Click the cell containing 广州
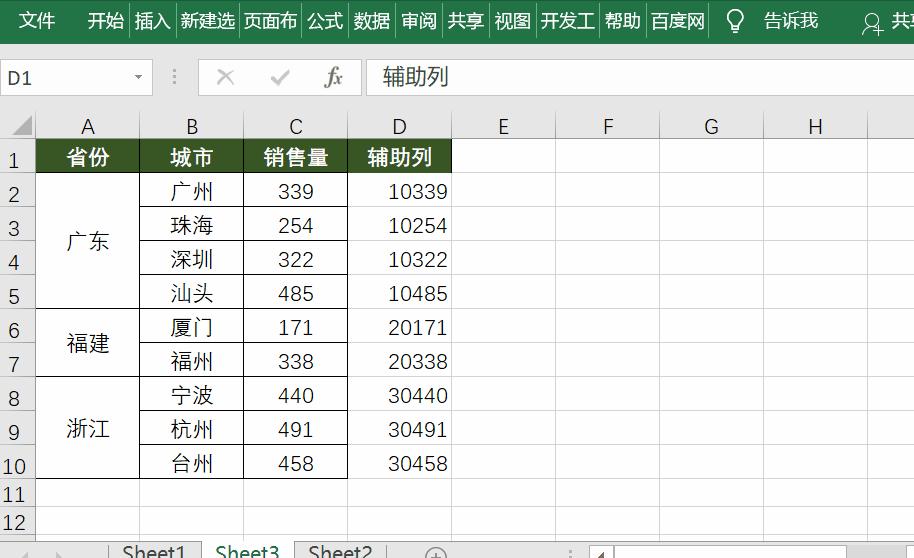The height and width of the screenshot is (558, 914). click(x=191, y=190)
